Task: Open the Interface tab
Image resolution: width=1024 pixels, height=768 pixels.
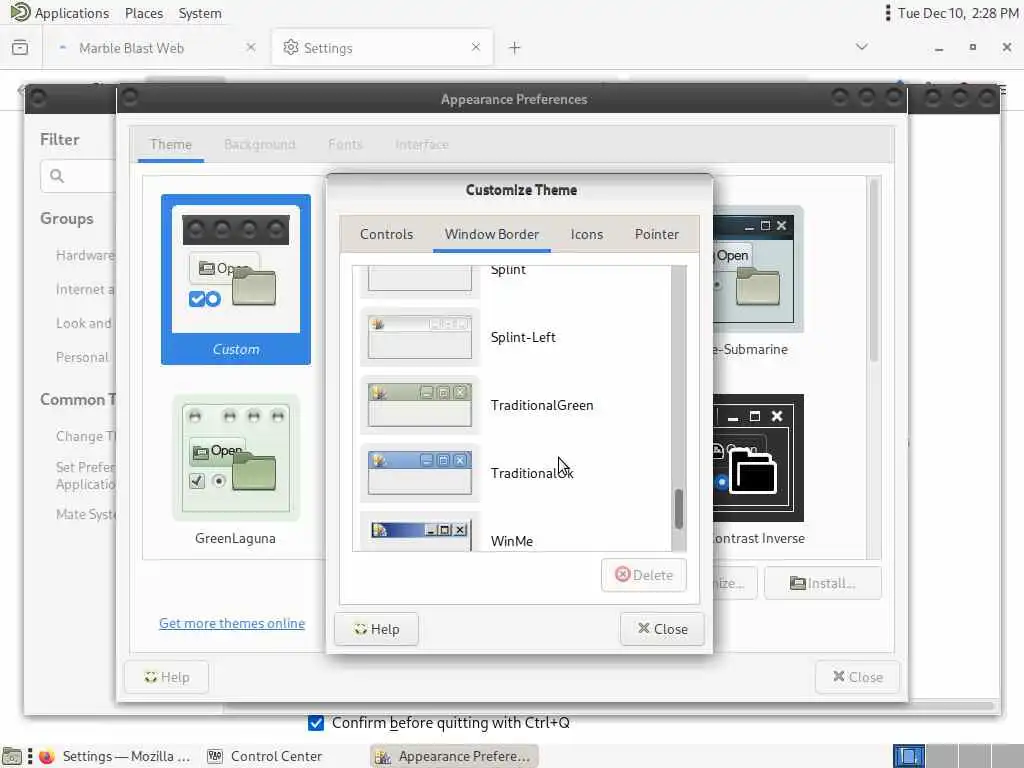Action: pos(421,144)
